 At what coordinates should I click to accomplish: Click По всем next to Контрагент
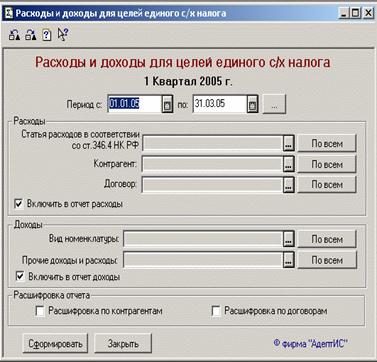[327, 164]
